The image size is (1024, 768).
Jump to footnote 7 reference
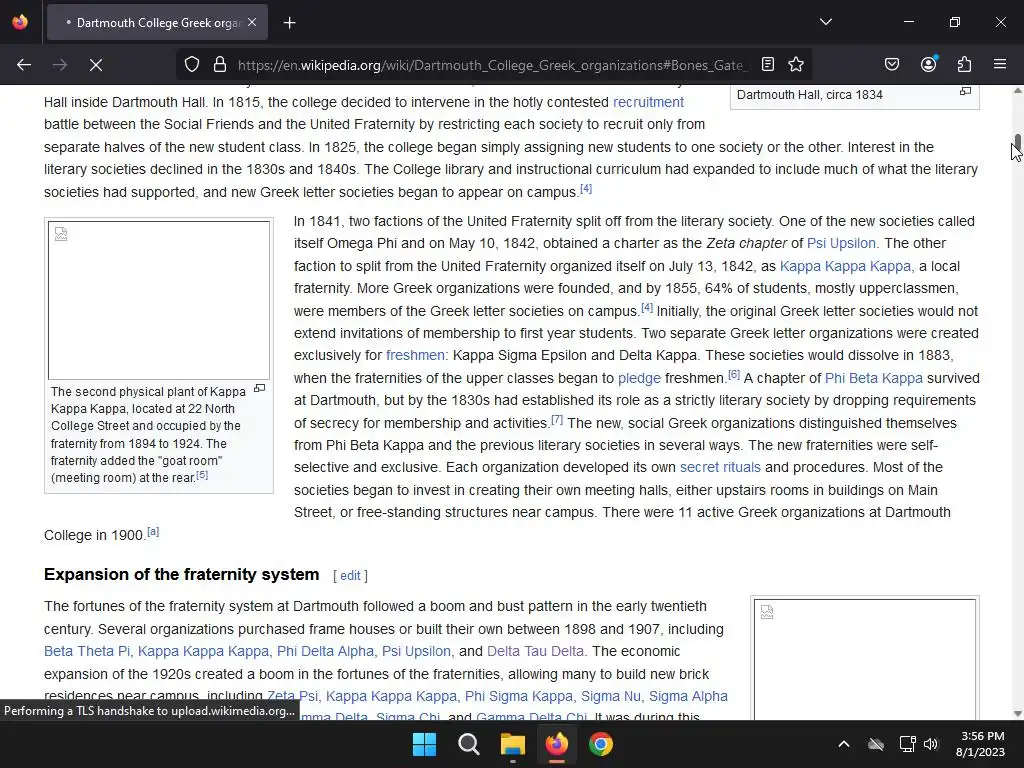(x=556, y=419)
